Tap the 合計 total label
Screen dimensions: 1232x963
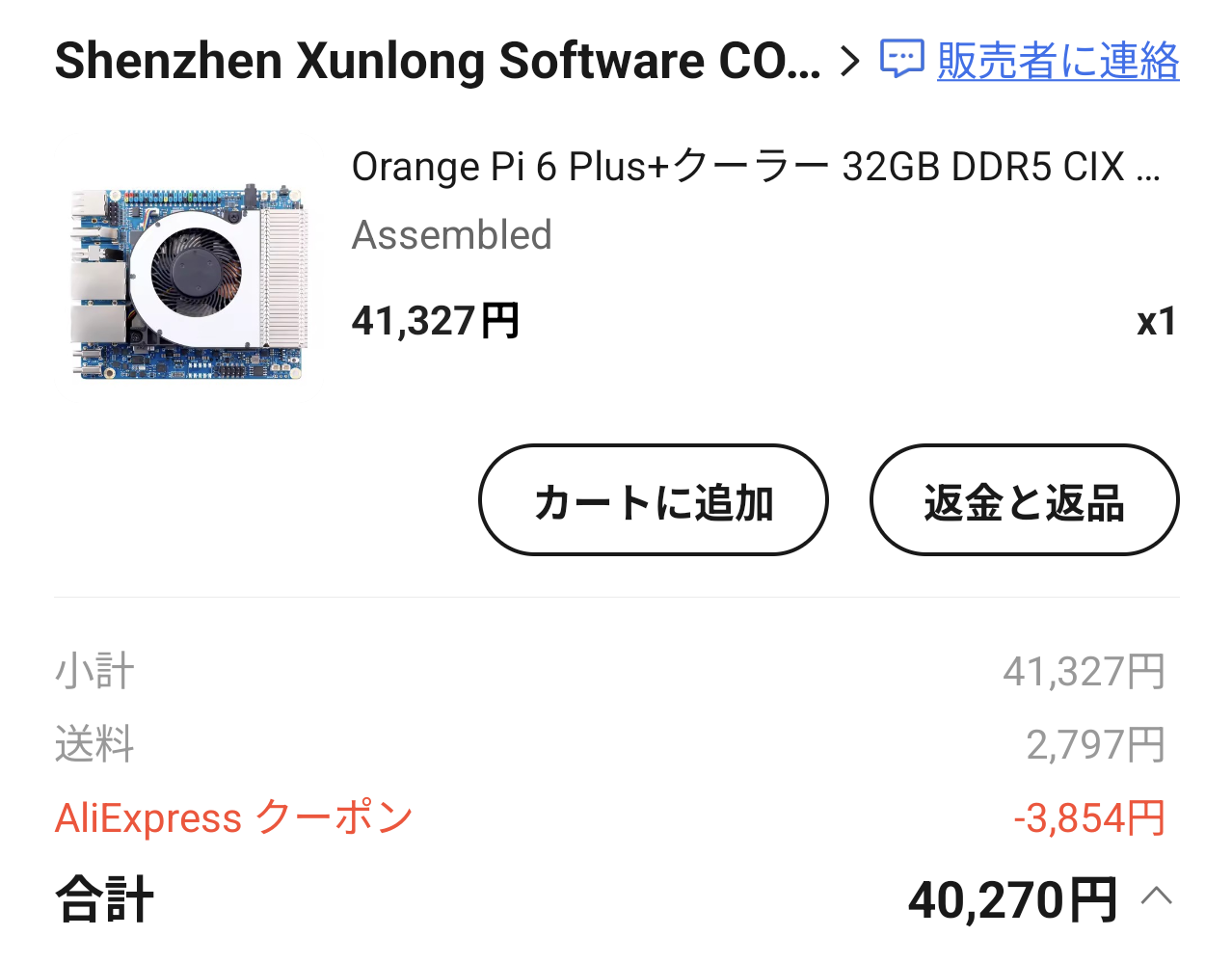(x=104, y=899)
